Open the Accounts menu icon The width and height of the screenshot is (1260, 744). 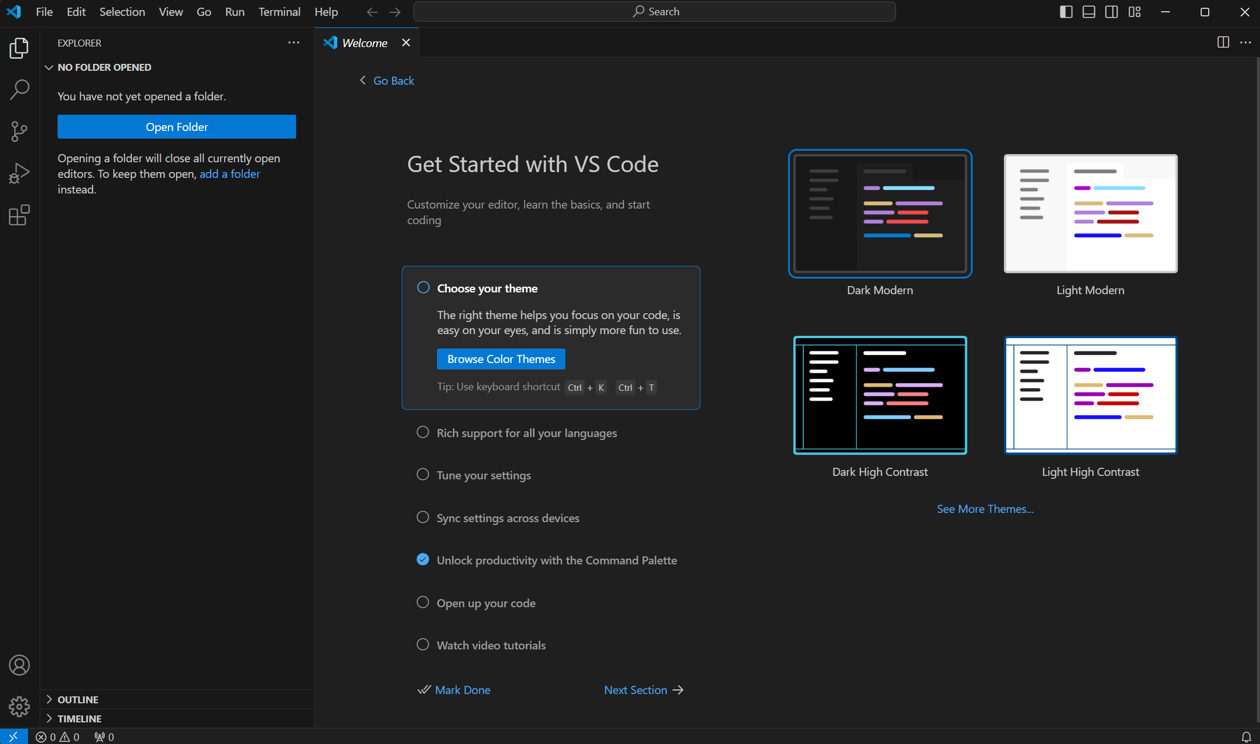(x=19, y=665)
